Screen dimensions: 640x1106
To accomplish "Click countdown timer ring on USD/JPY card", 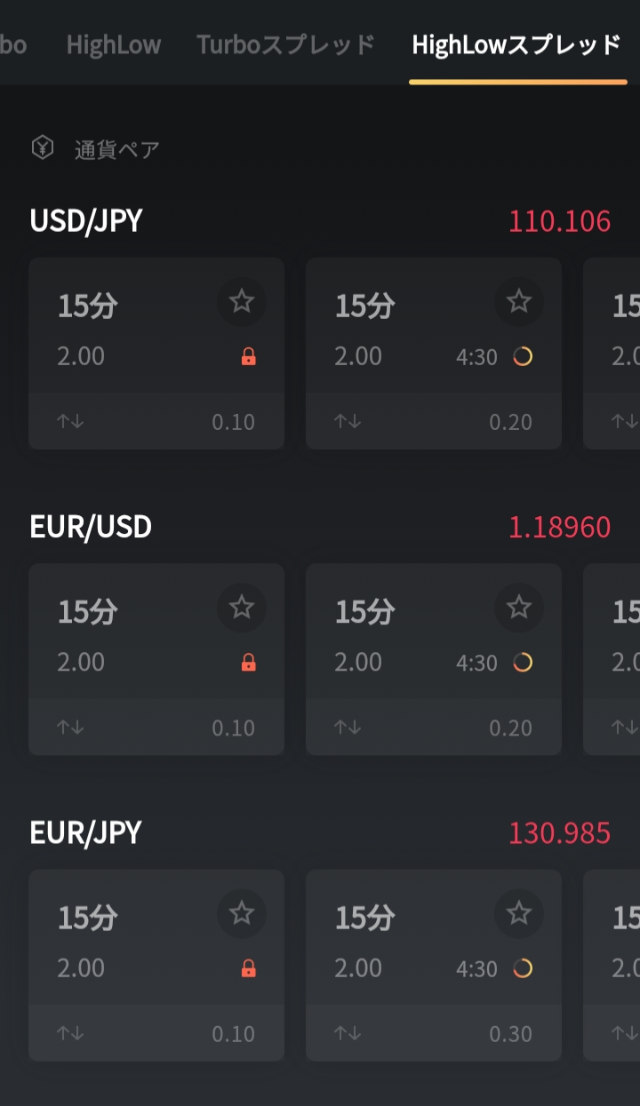I will pyautogui.click(x=523, y=357).
